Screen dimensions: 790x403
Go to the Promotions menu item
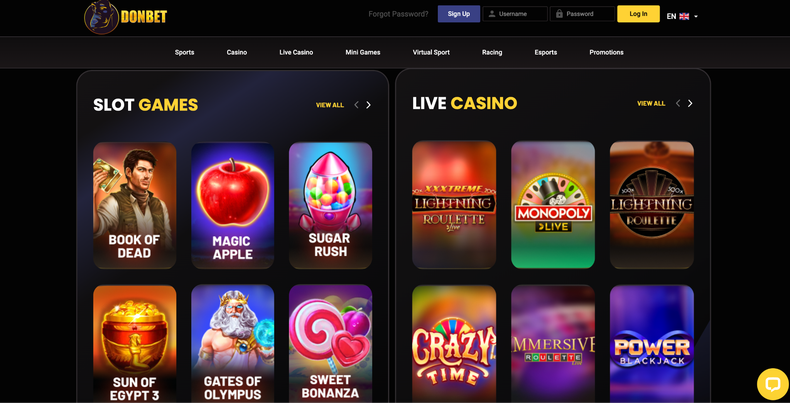(x=606, y=52)
